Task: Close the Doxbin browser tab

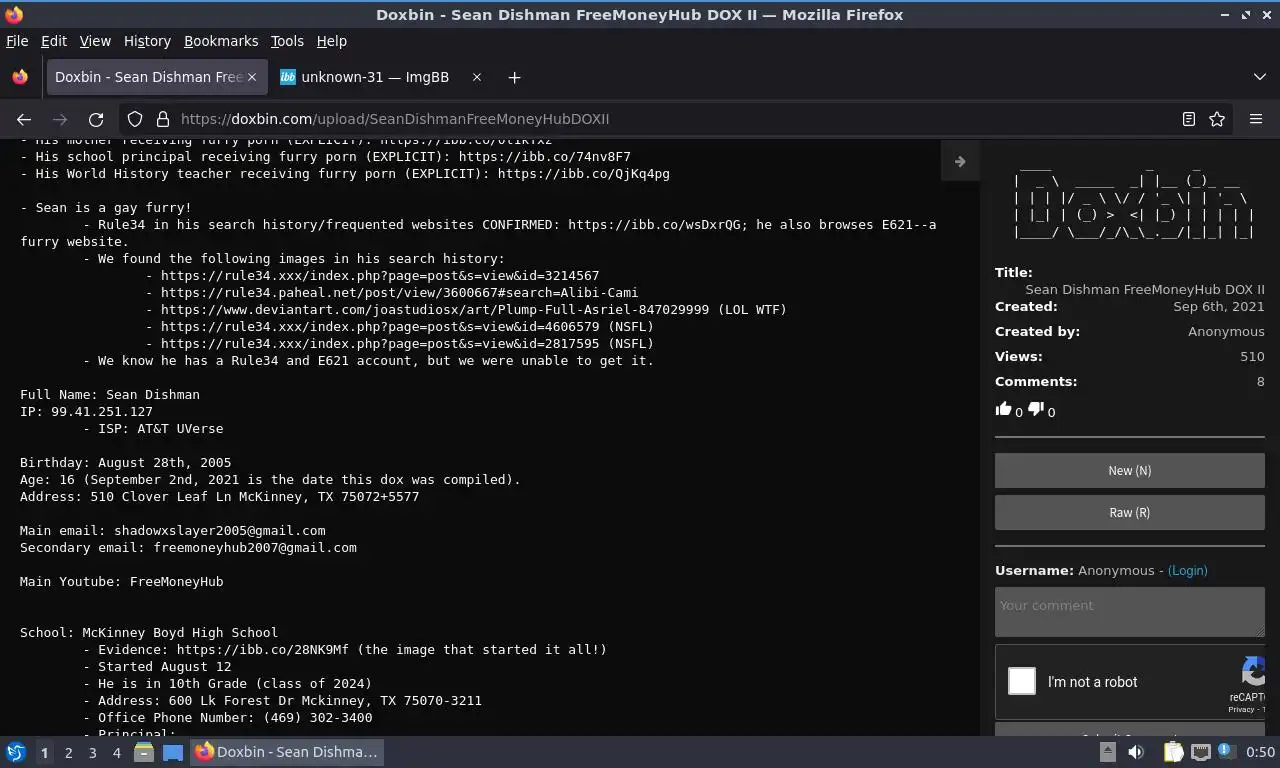Action: pos(252,77)
